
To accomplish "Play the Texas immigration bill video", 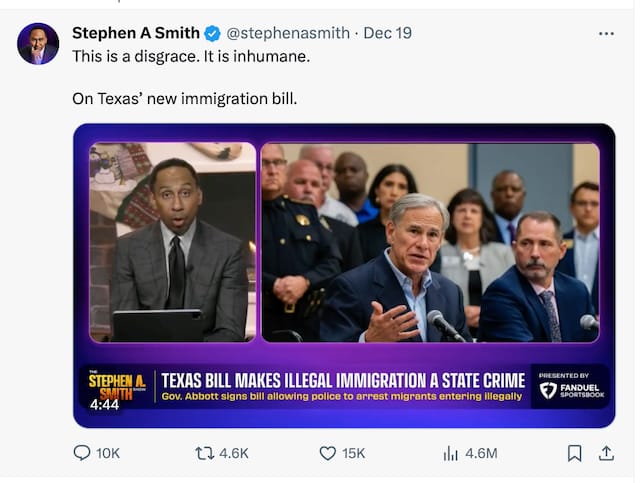I will click(344, 250).
